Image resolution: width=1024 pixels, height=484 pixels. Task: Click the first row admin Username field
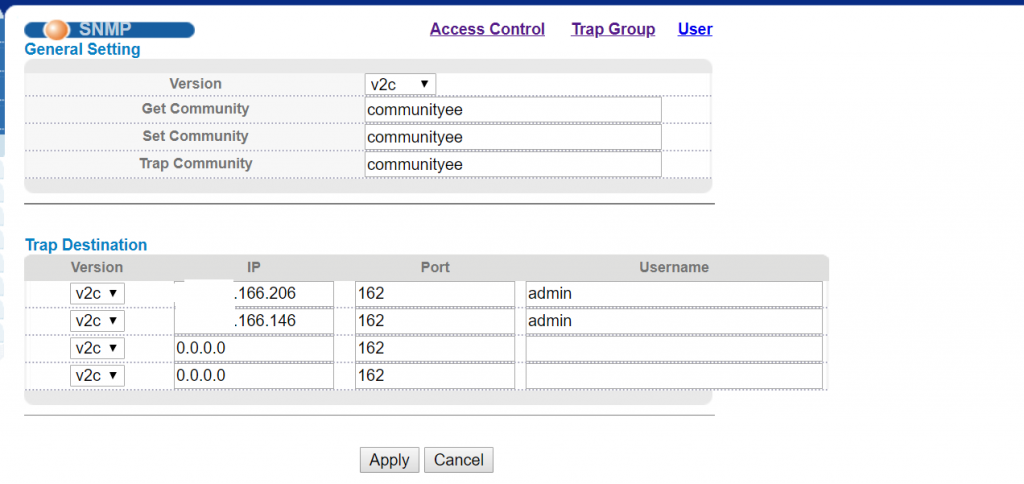[673, 293]
